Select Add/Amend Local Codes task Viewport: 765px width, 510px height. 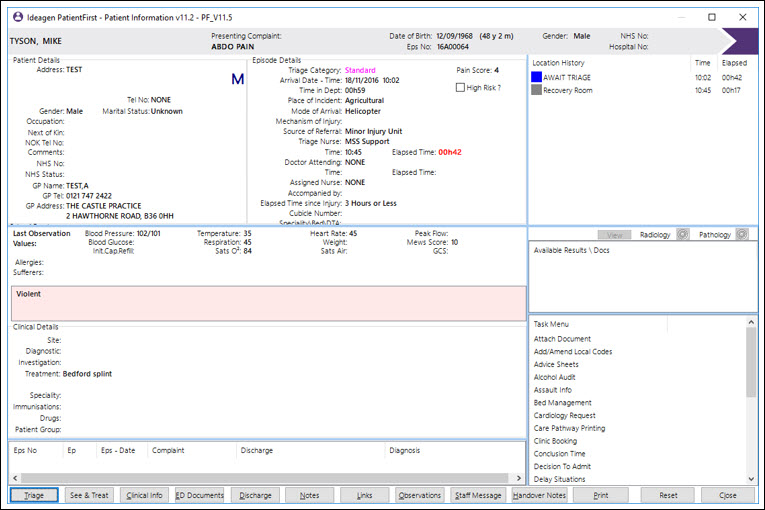coord(573,351)
